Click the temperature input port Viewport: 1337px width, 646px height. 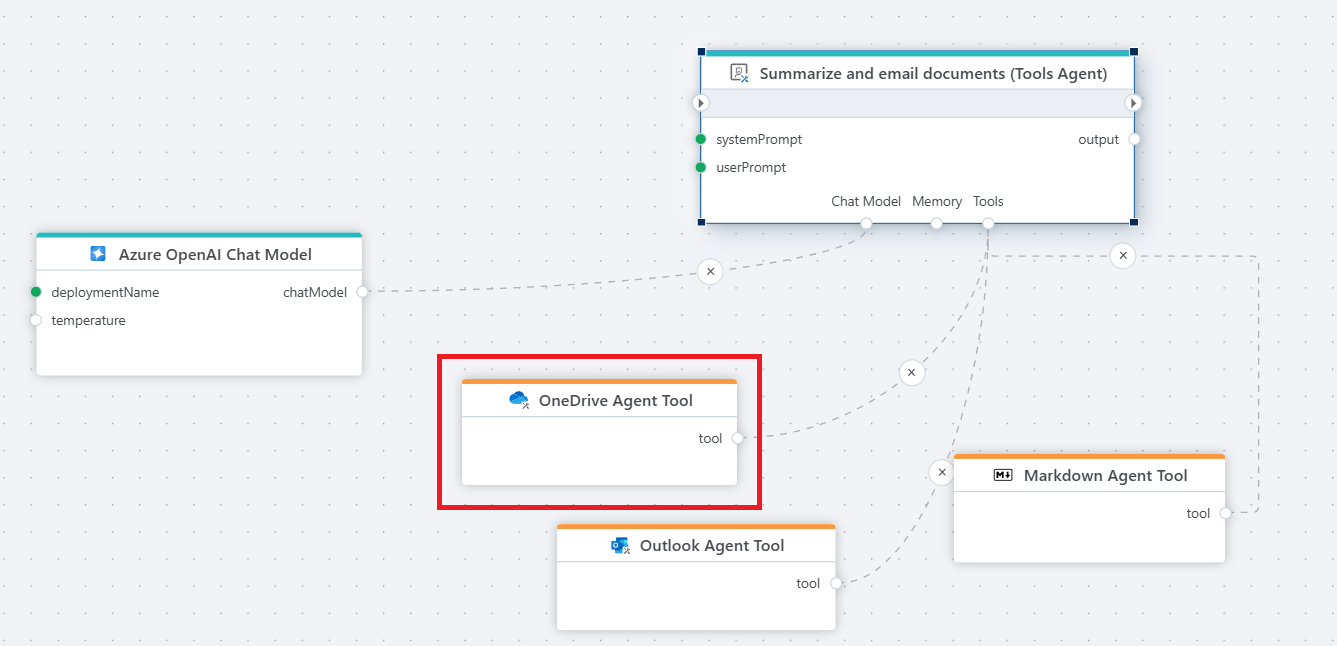pyautogui.click(x=36, y=320)
